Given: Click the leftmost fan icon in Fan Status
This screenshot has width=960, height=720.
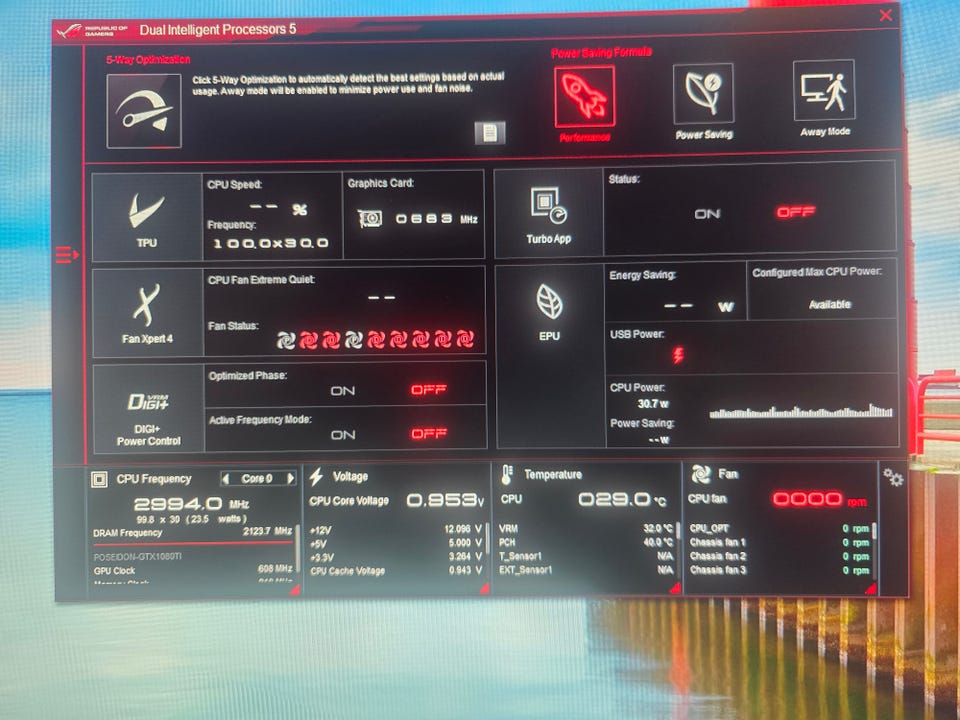Looking at the screenshot, I should 286,340.
